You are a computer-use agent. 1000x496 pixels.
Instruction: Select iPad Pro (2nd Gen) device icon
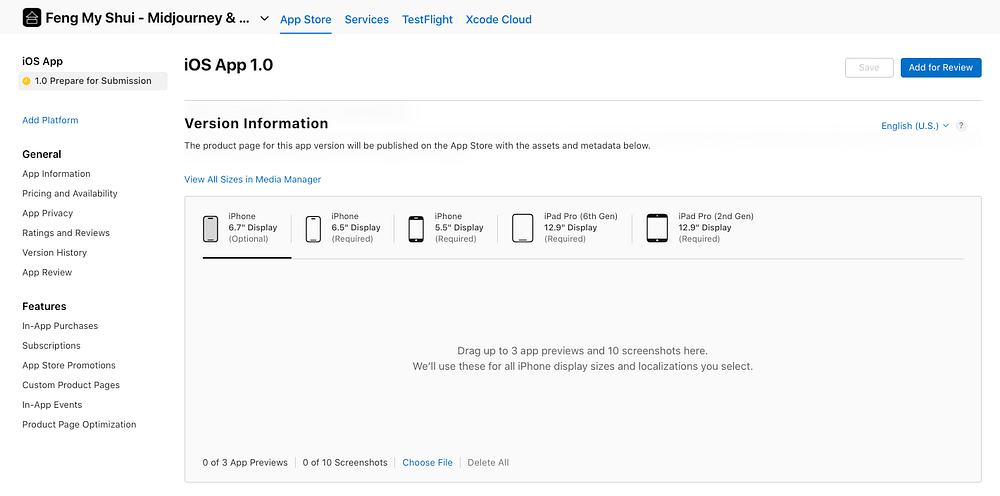point(656,228)
